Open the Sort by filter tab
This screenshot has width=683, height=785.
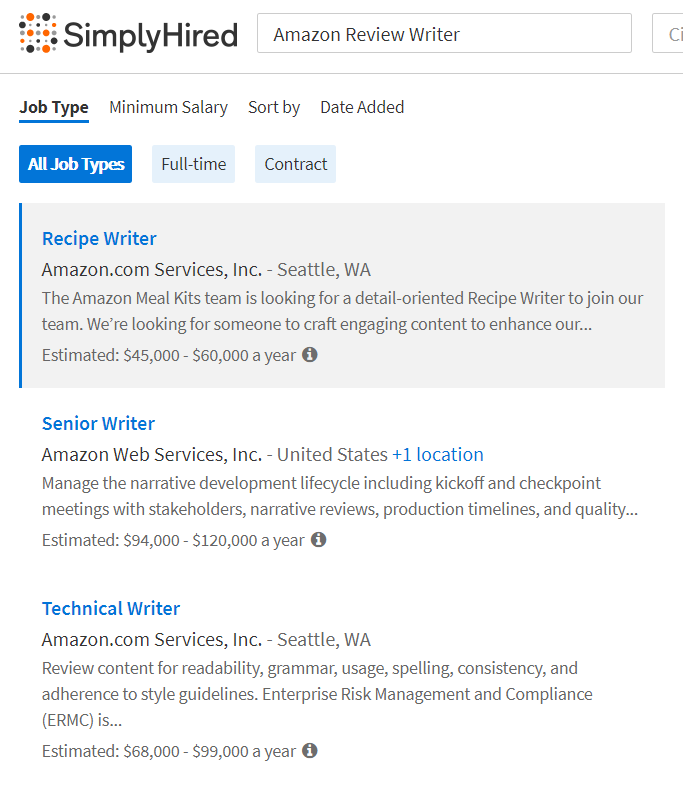click(x=274, y=108)
